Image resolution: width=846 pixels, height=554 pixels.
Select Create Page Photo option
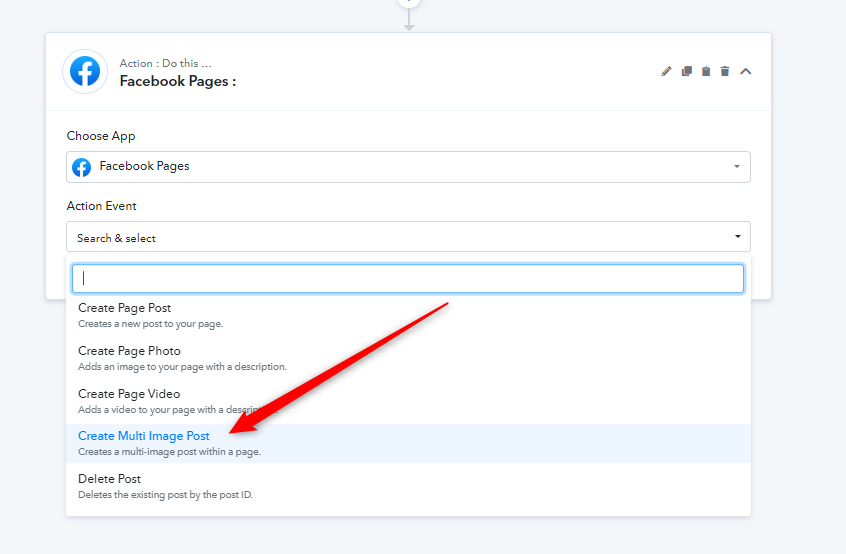pyautogui.click(x=408, y=358)
